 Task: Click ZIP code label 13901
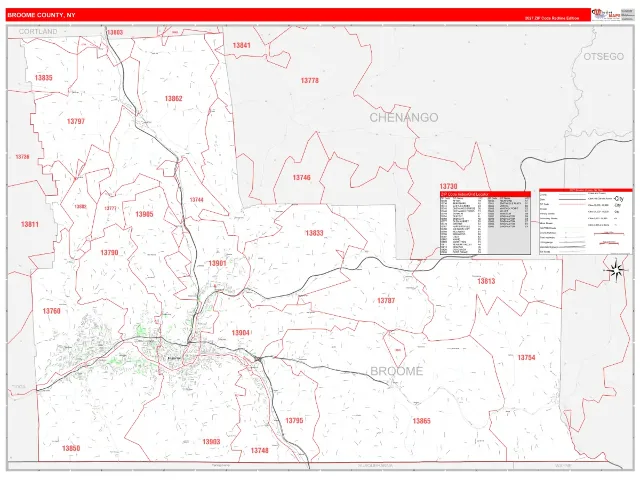[217, 263]
